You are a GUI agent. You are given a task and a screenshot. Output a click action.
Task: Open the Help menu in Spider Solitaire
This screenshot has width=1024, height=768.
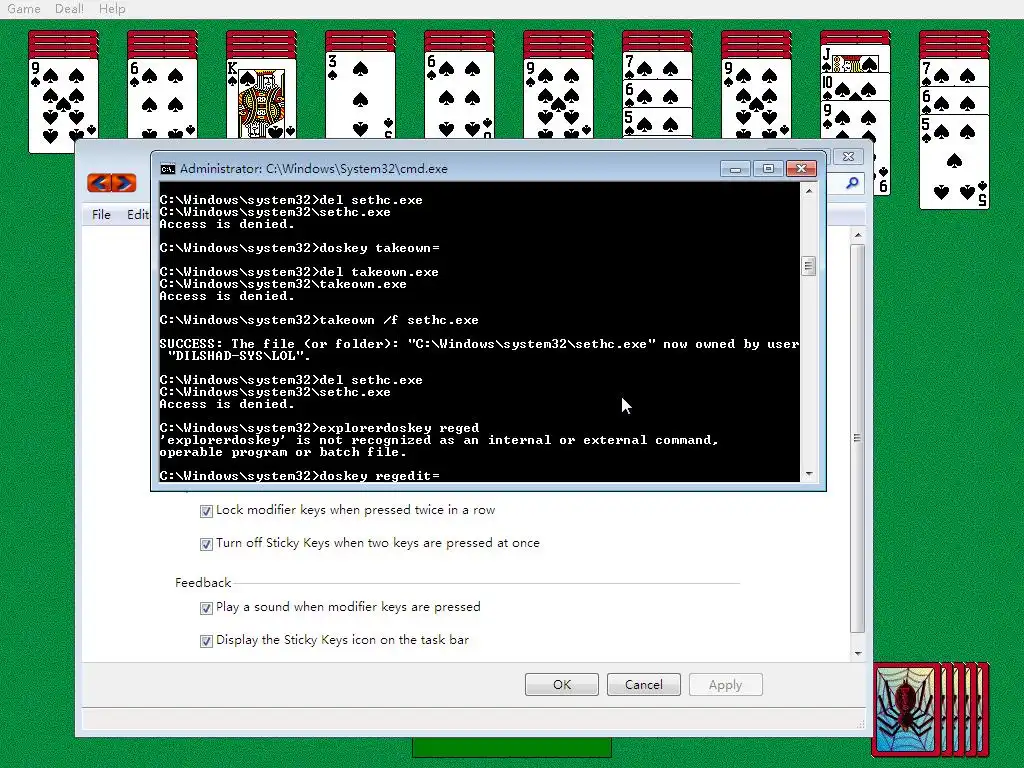click(x=112, y=8)
